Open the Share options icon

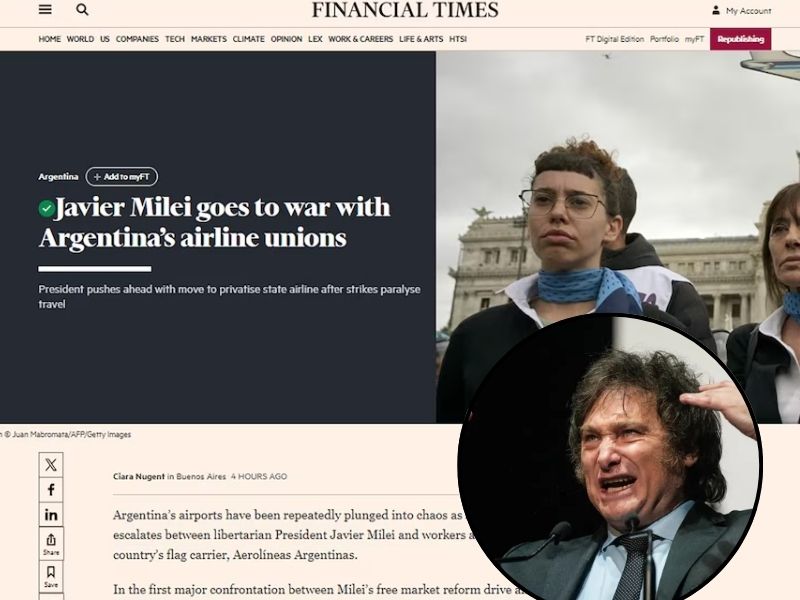(51, 544)
